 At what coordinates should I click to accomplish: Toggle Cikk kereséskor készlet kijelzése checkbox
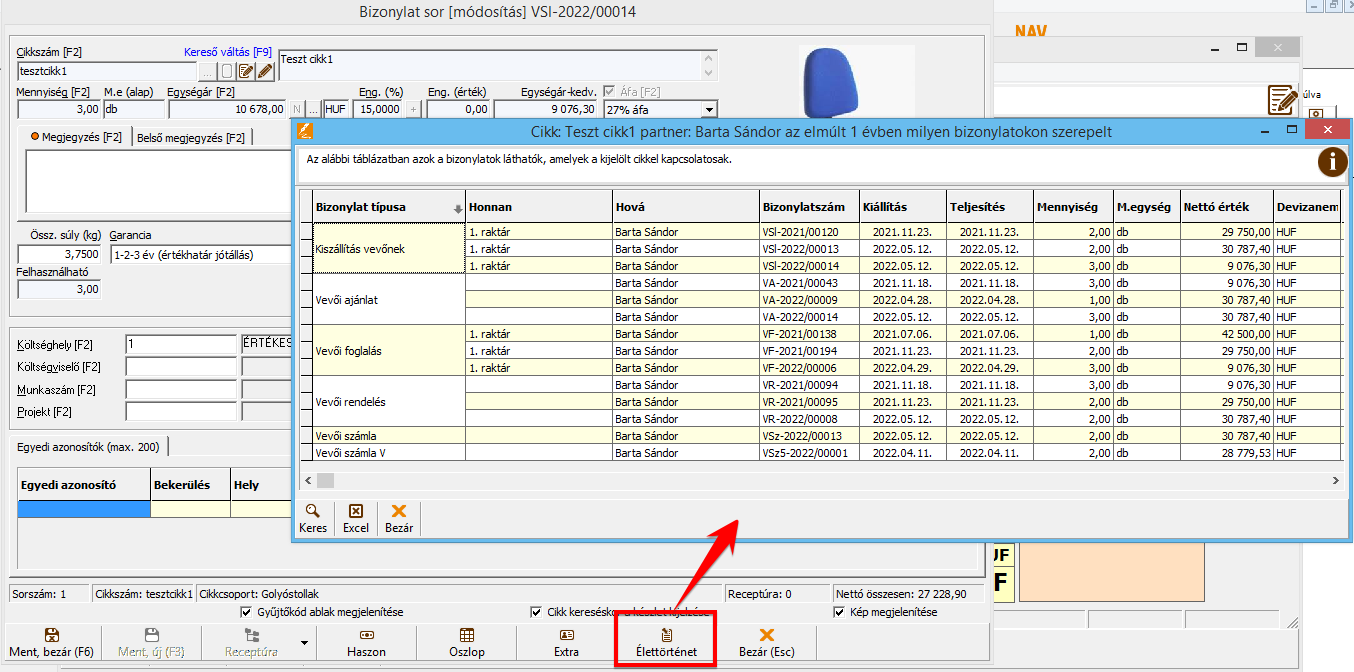537,612
